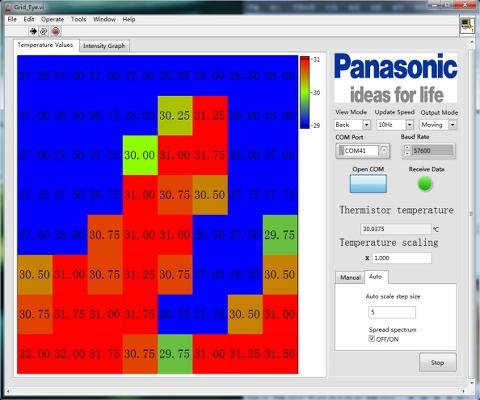Click the VI icon pane at top right
Screen dimensions: 480x400
tap(467, 26)
